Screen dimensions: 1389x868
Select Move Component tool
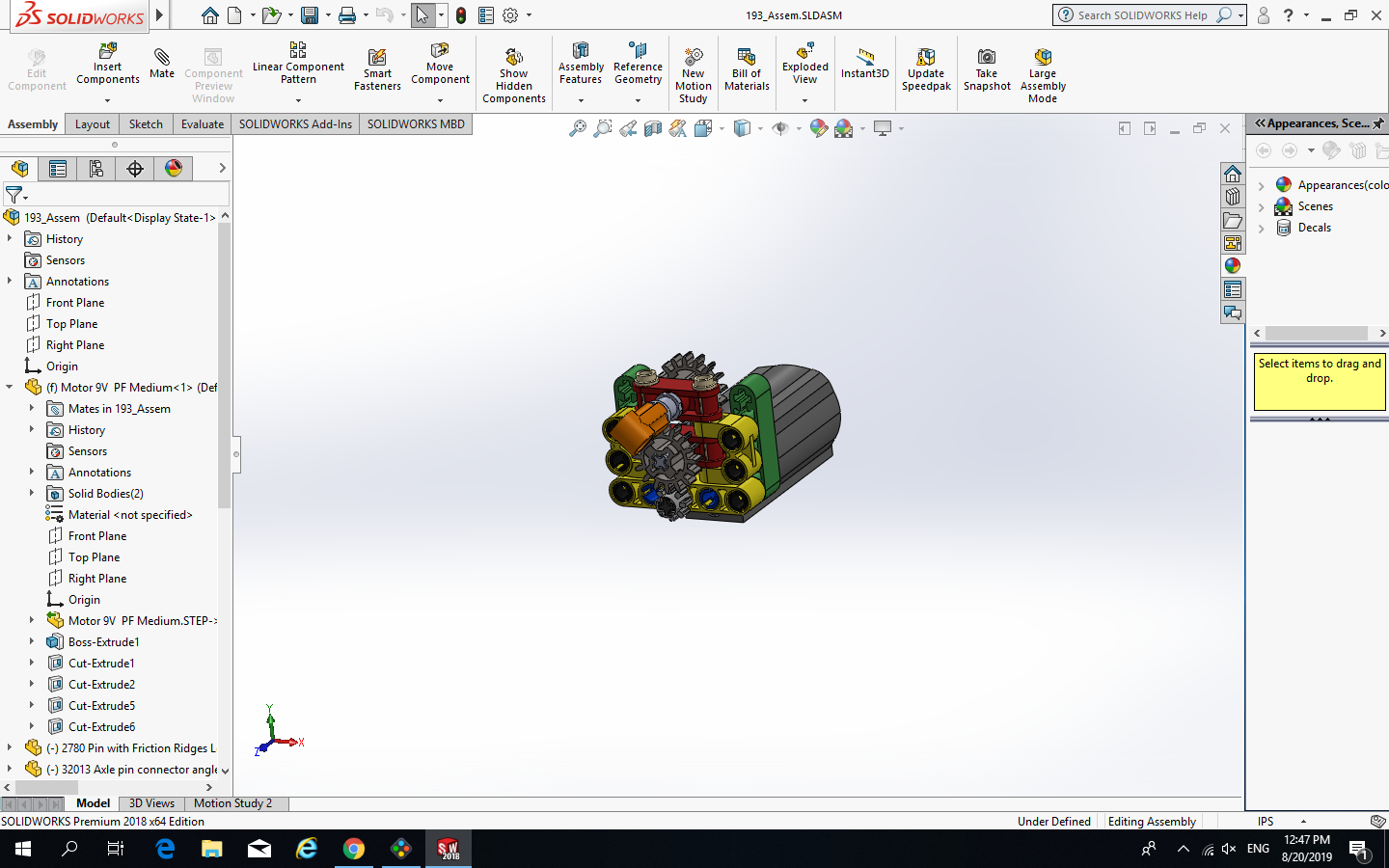click(x=440, y=64)
